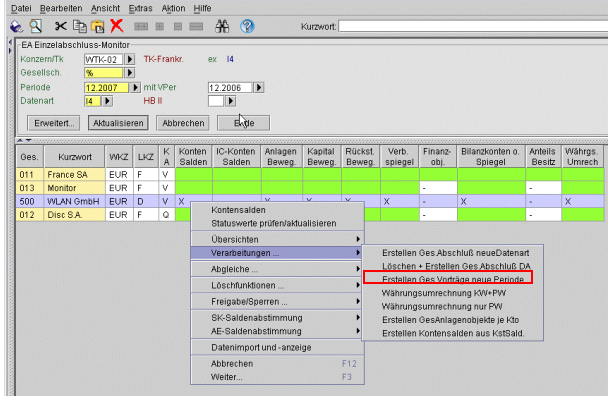Open lookup arrow next to 12.2006 field
The width and height of the screenshot is (610, 396).
[x=259, y=88]
